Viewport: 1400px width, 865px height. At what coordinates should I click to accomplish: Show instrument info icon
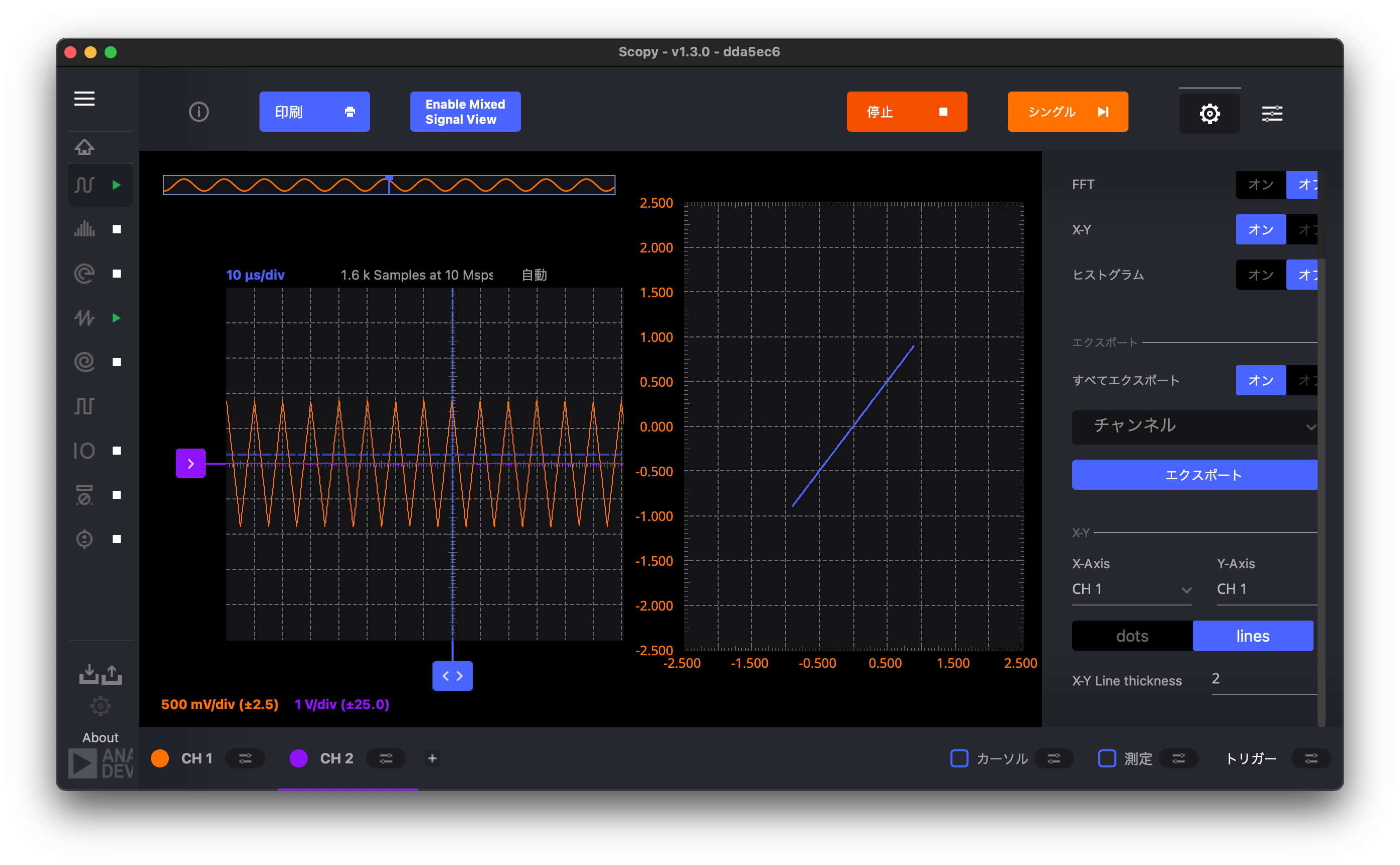[x=199, y=112]
